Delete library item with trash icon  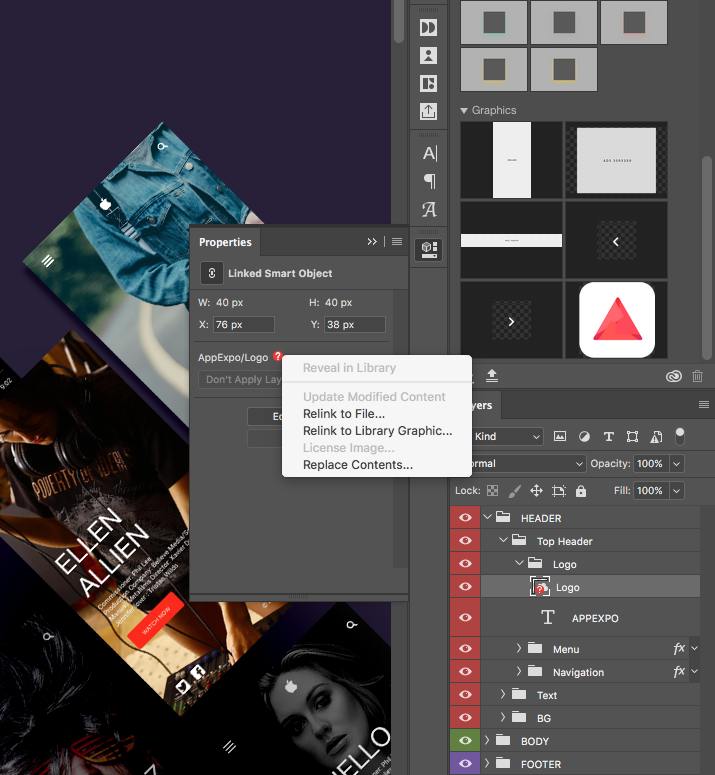(x=697, y=376)
